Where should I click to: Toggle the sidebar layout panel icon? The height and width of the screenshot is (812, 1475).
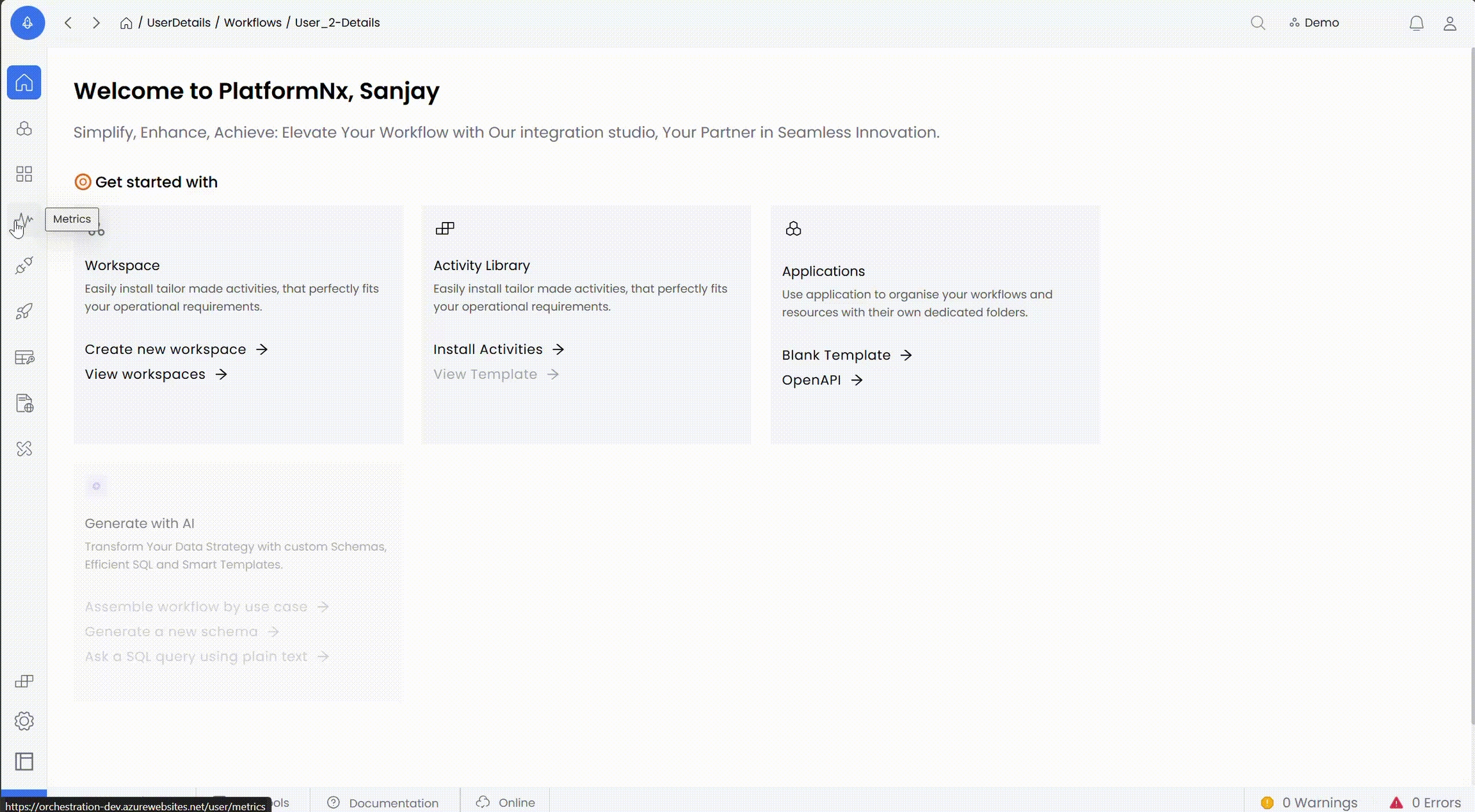[x=24, y=761]
